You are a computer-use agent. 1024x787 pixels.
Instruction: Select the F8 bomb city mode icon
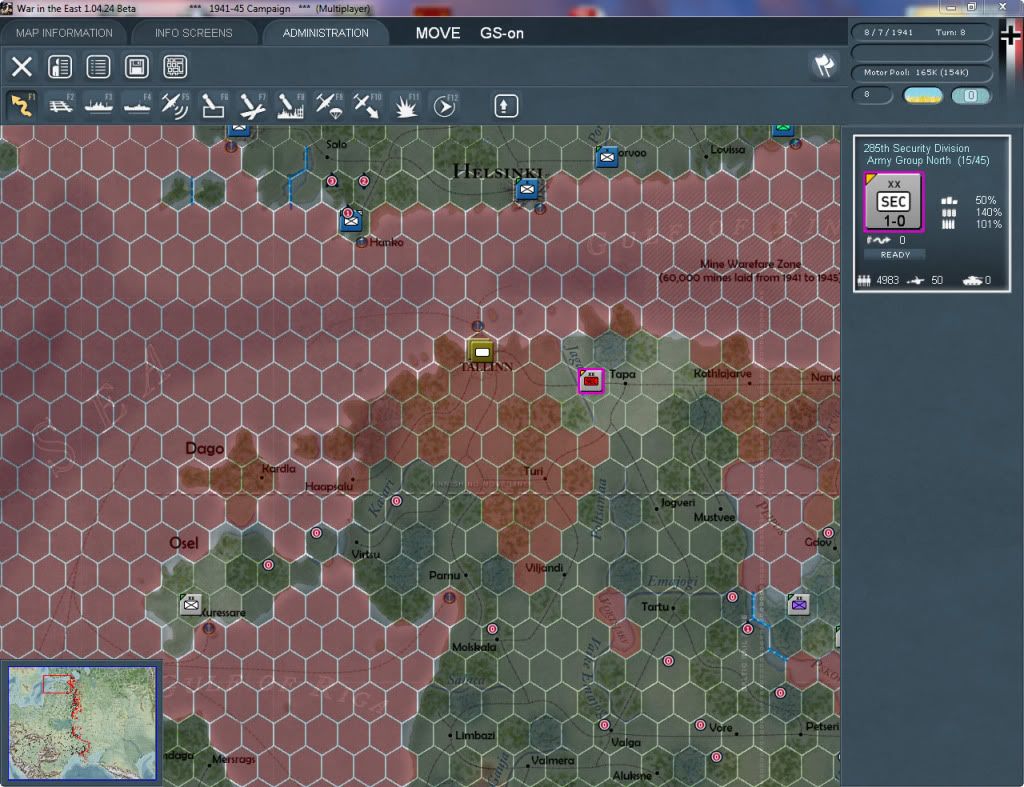pyautogui.click(x=291, y=105)
